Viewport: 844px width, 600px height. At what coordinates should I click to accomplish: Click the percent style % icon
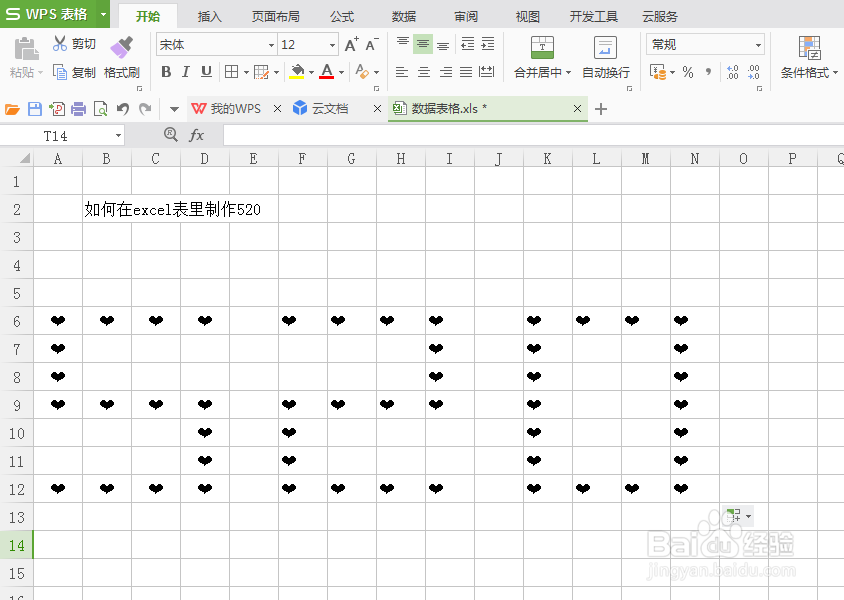687,72
